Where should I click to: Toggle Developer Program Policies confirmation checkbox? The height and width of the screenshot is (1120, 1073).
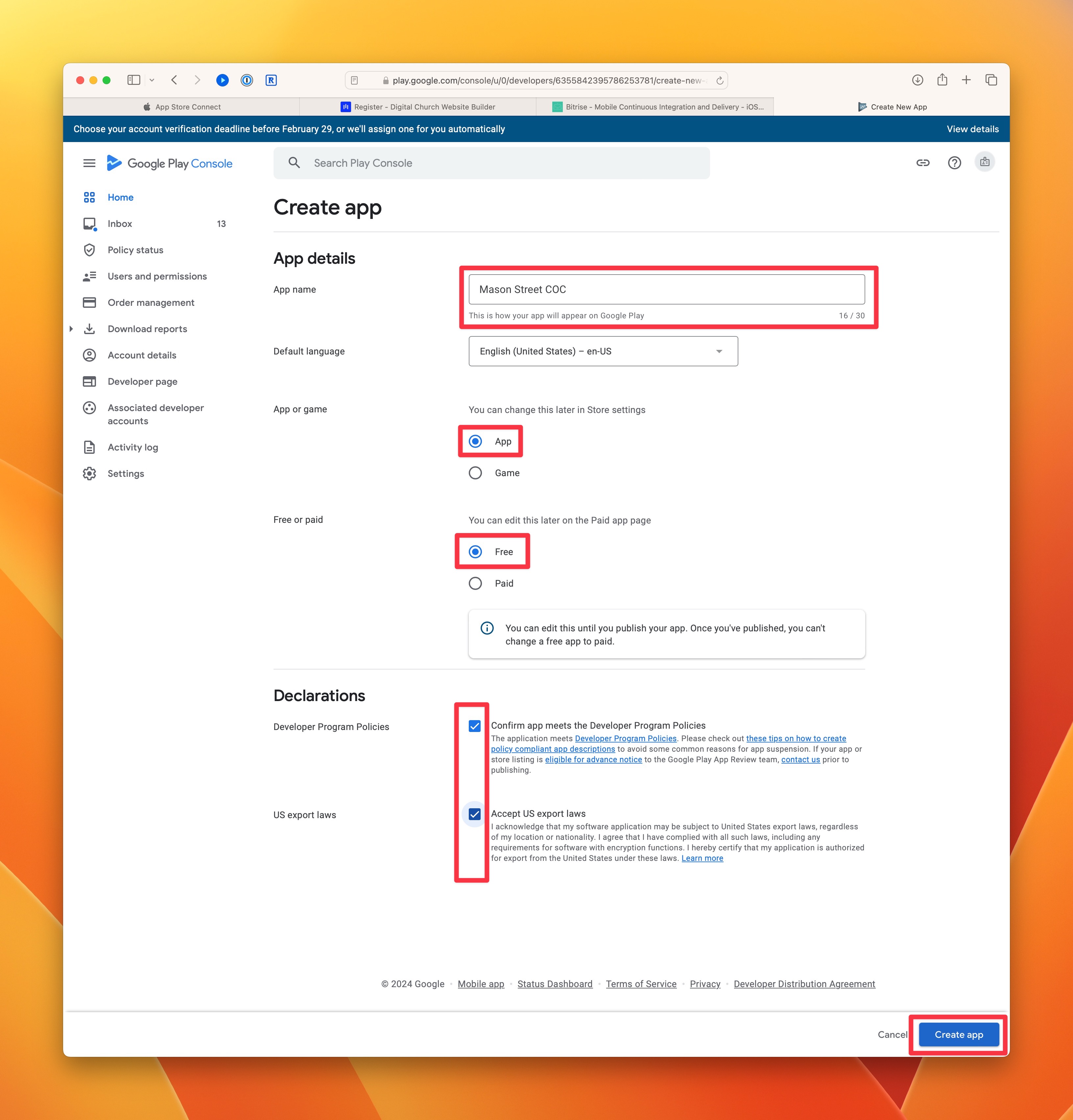[475, 726]
